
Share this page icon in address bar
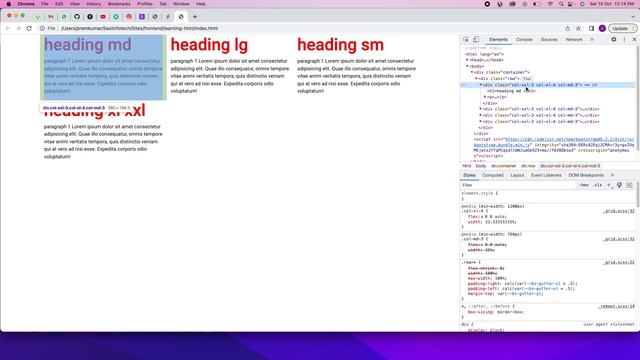(x=567, y=29)
